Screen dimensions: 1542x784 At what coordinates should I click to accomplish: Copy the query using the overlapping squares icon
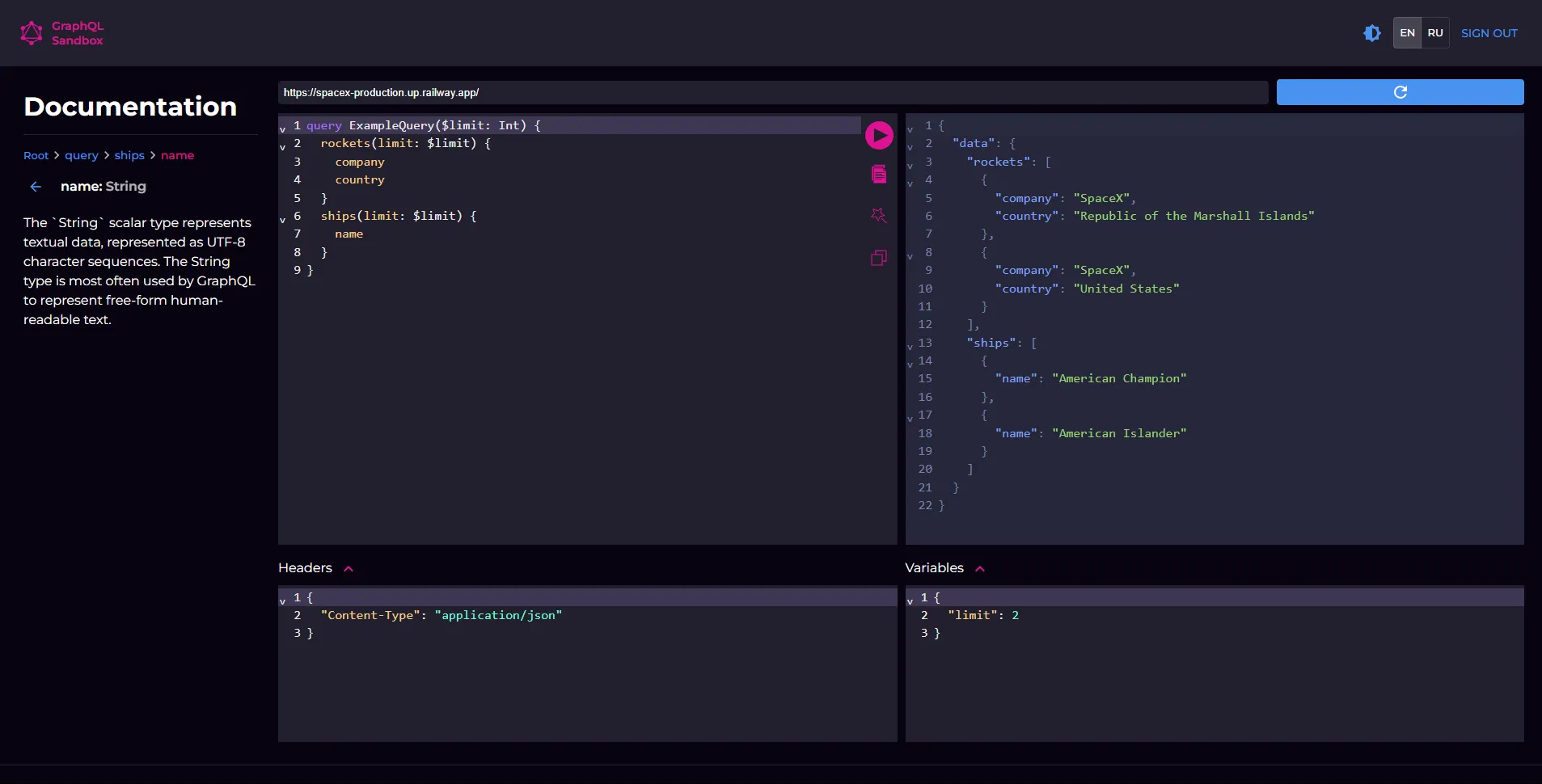pyautogui.click(x=879, y=258)
